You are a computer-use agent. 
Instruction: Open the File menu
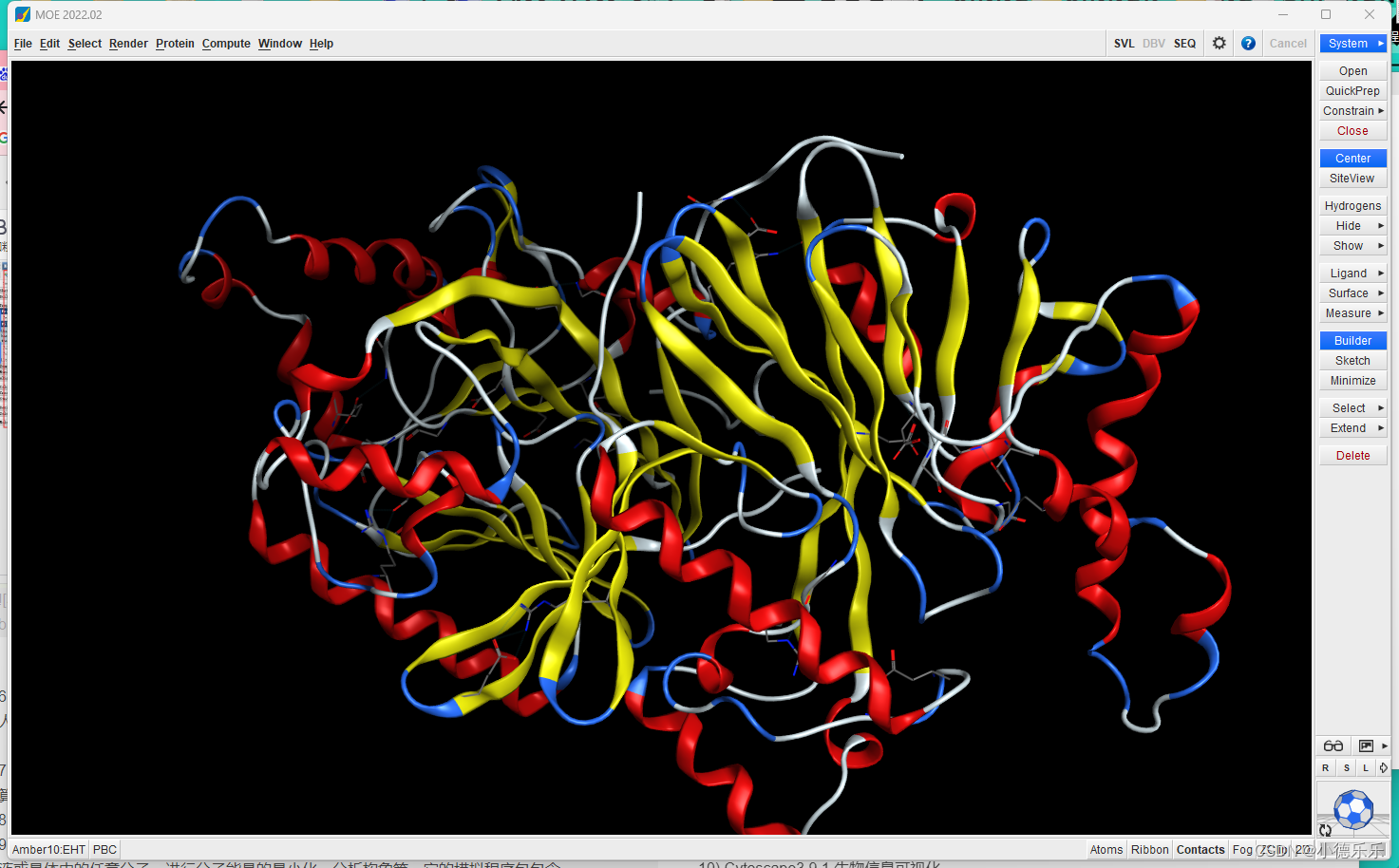pos(23,44)
